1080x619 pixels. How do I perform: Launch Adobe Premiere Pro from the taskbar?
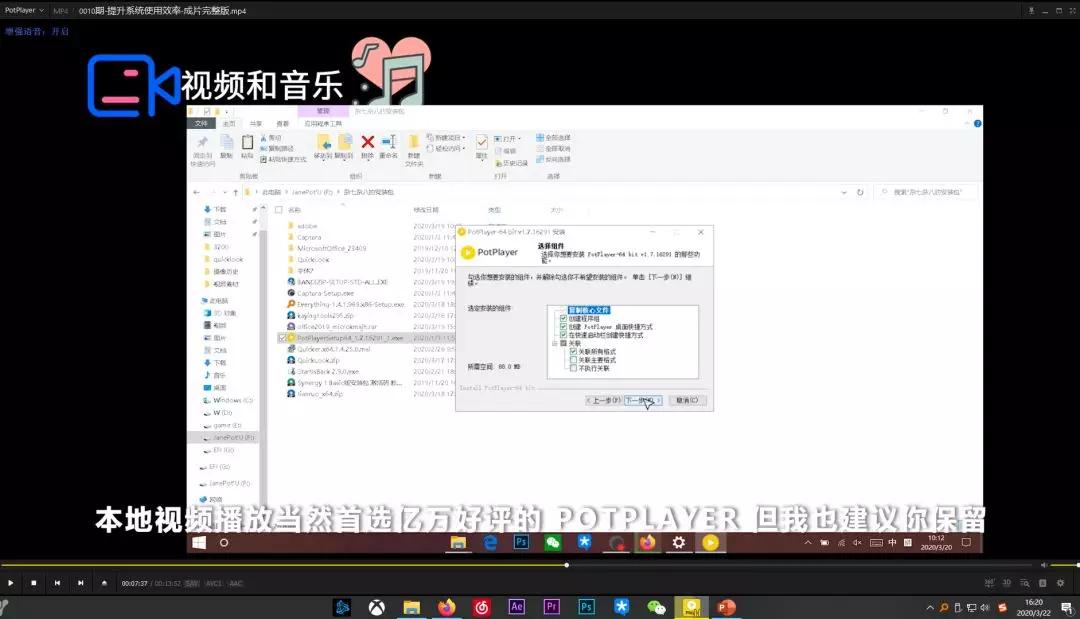click(x=551, y=606)
